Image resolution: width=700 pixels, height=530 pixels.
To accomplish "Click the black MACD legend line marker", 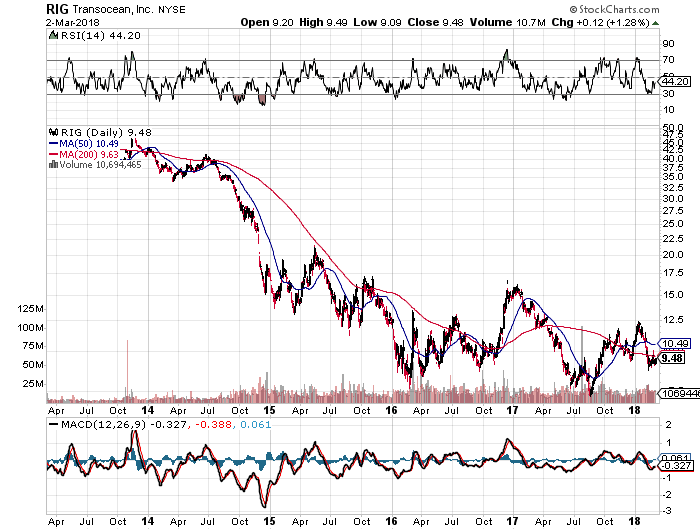I will [x=54, y=424].
